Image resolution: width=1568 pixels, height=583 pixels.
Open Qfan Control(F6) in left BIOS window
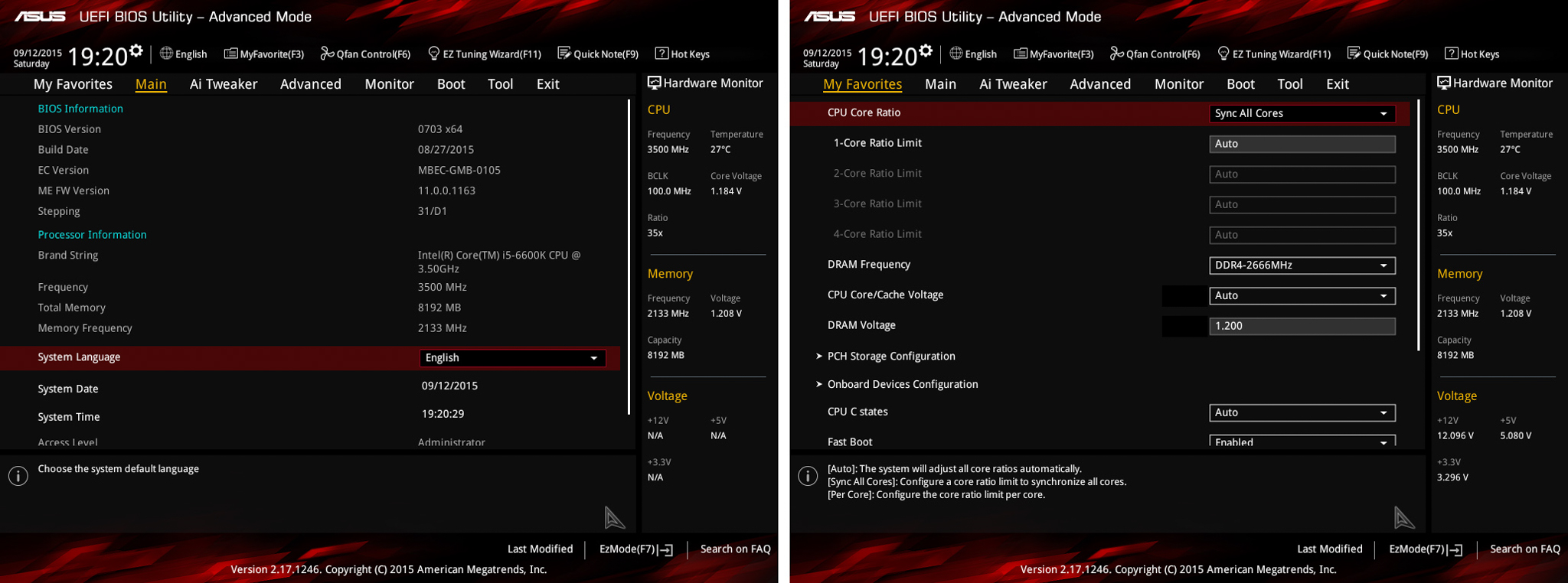[x=365, y=54]
